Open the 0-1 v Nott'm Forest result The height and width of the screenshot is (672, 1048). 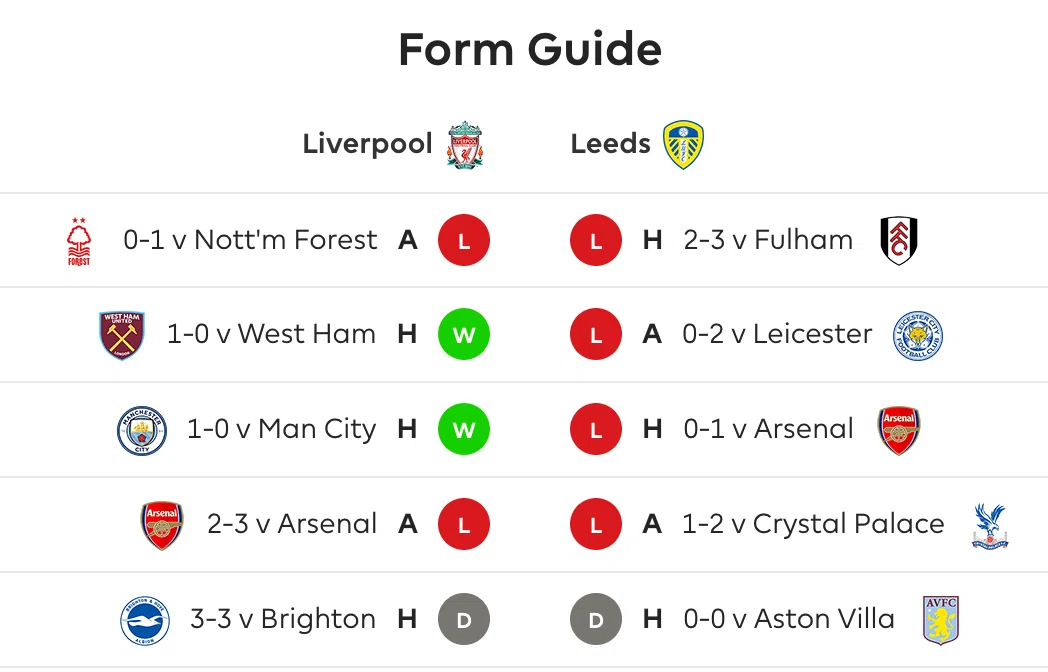coord(250,239)
